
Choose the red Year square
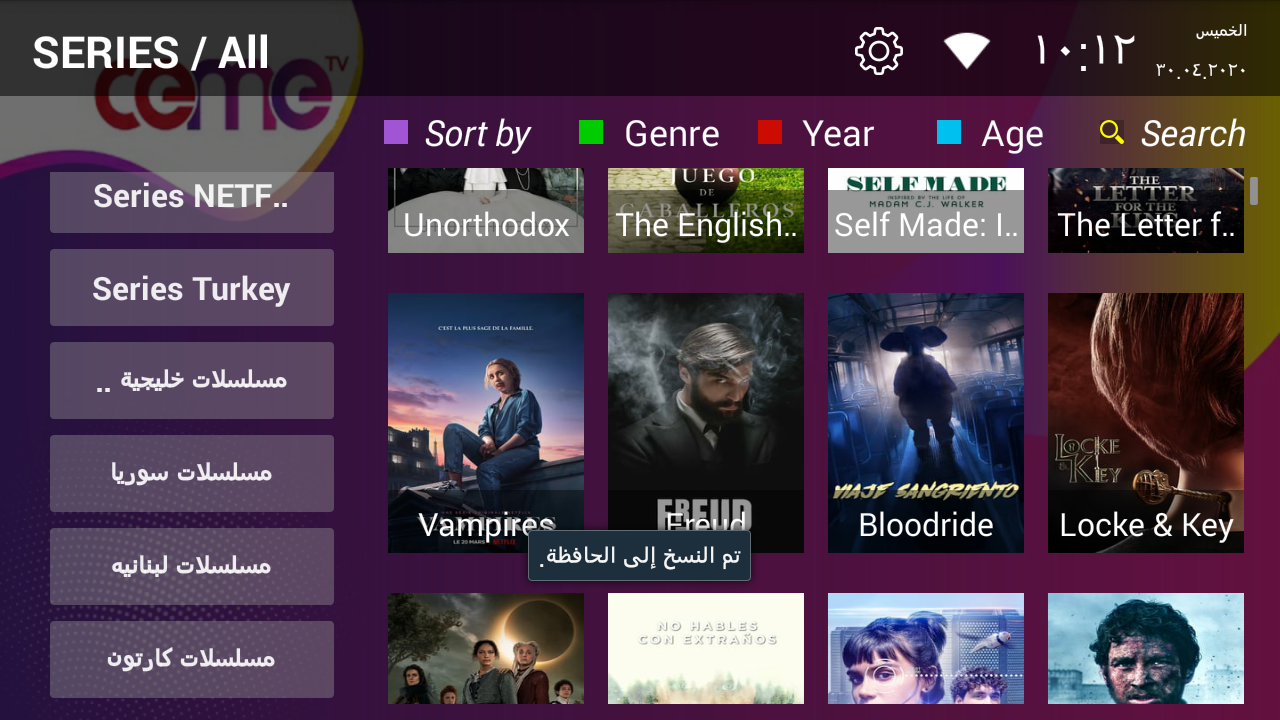tap(770, 132)
